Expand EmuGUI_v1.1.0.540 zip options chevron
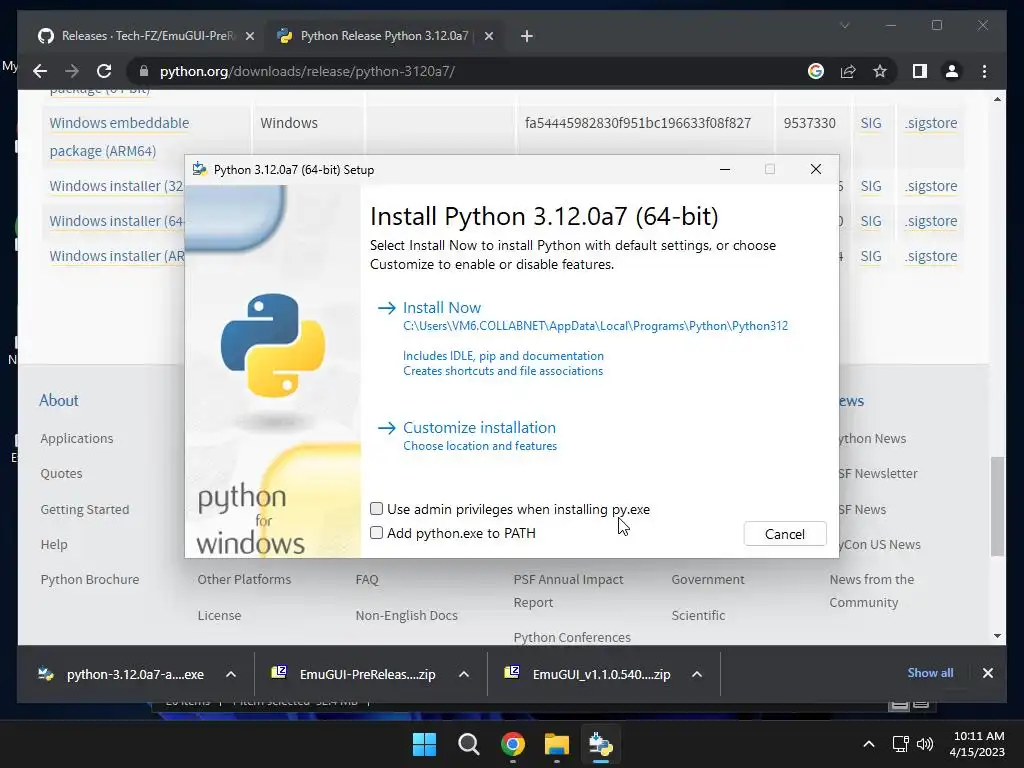The height and width of the screenshot is (768, 1024). (x=697, y=674)
